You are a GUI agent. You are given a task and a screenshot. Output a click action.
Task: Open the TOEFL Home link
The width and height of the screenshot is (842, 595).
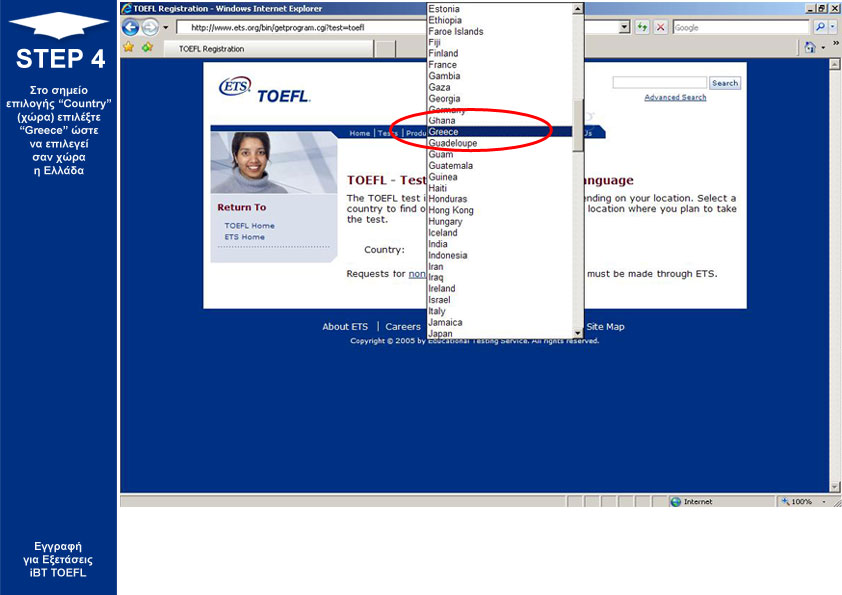pos(249,226)
